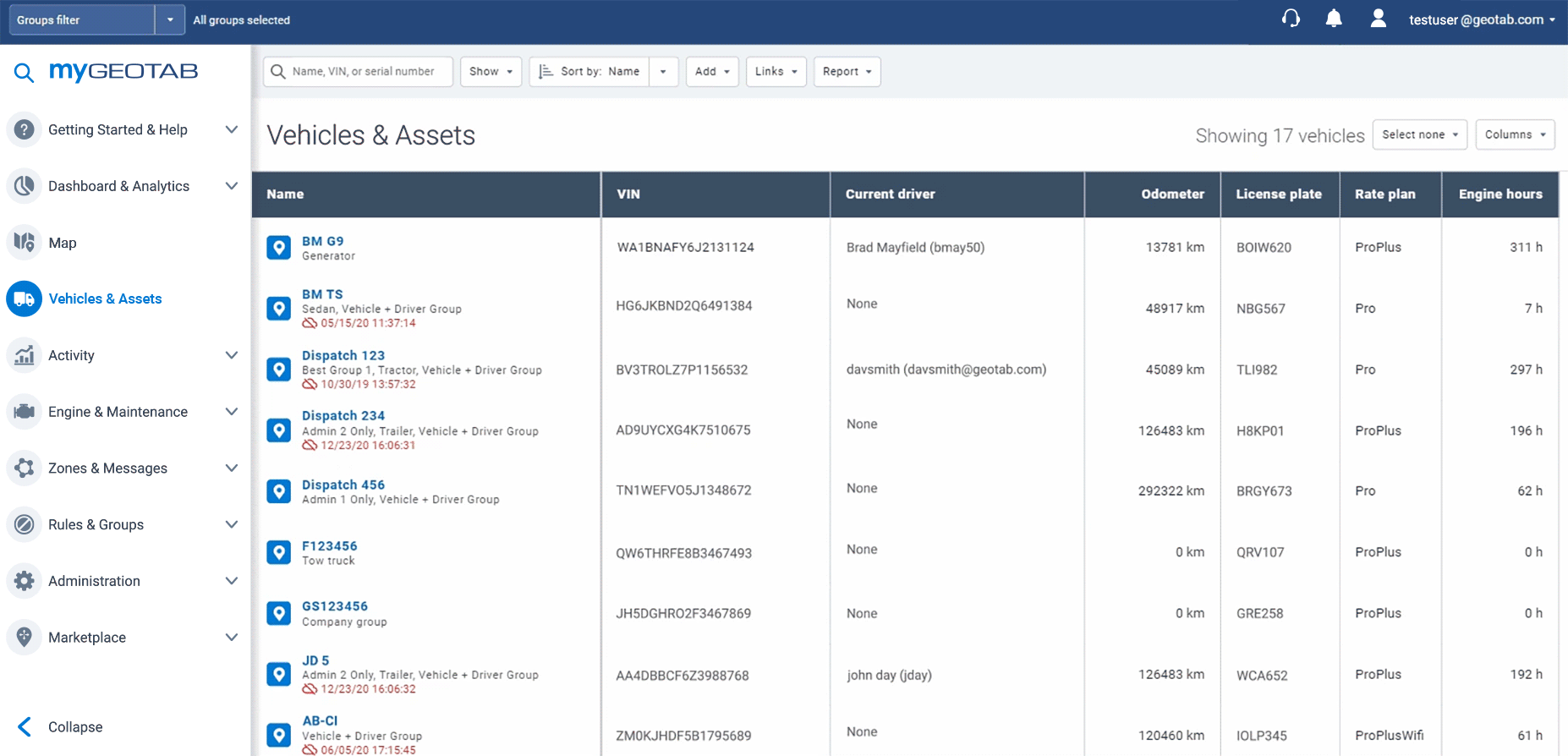Click the user profile icon
The image size is (1568, 756).
click(x=1378, y=19)
